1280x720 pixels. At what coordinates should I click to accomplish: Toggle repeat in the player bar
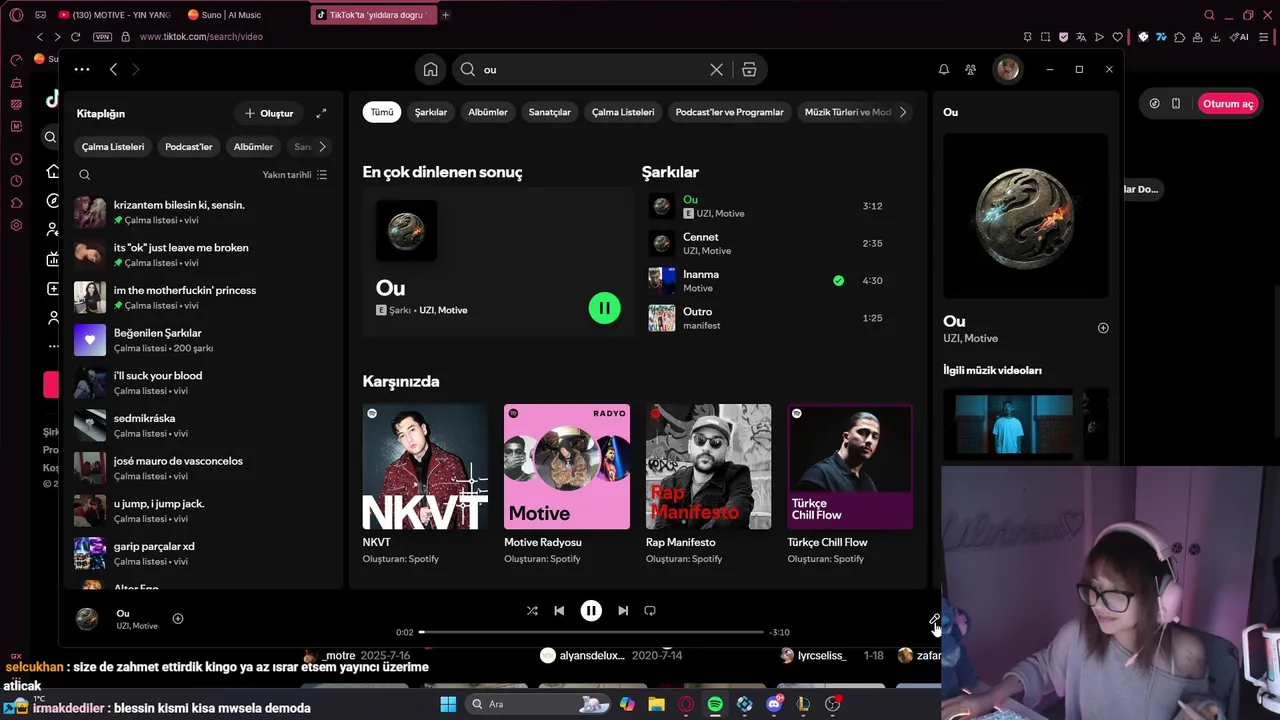(650, 610)
